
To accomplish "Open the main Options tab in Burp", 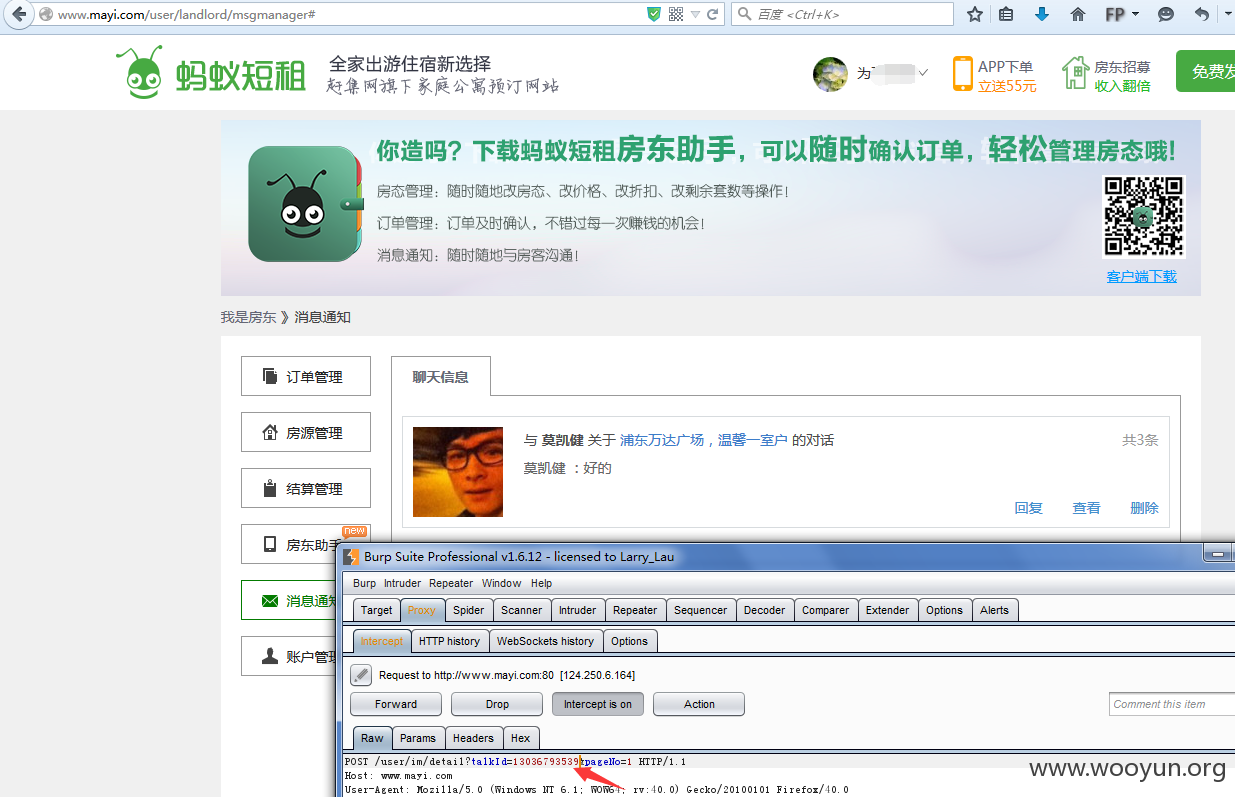I will (944, 610).
